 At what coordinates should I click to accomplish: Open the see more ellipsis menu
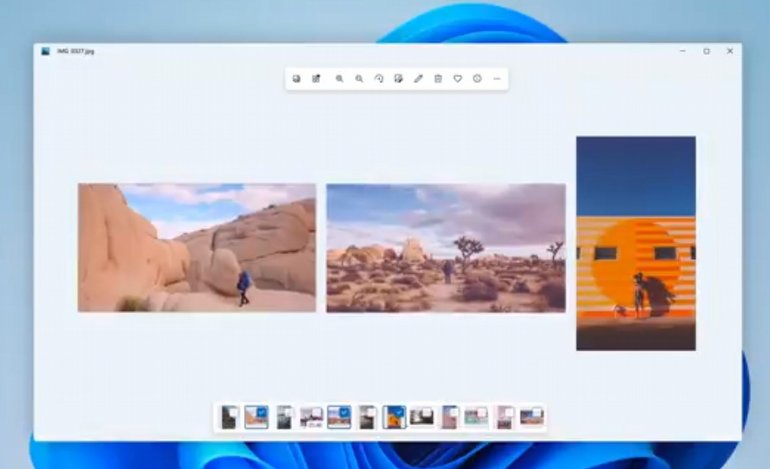497,79
